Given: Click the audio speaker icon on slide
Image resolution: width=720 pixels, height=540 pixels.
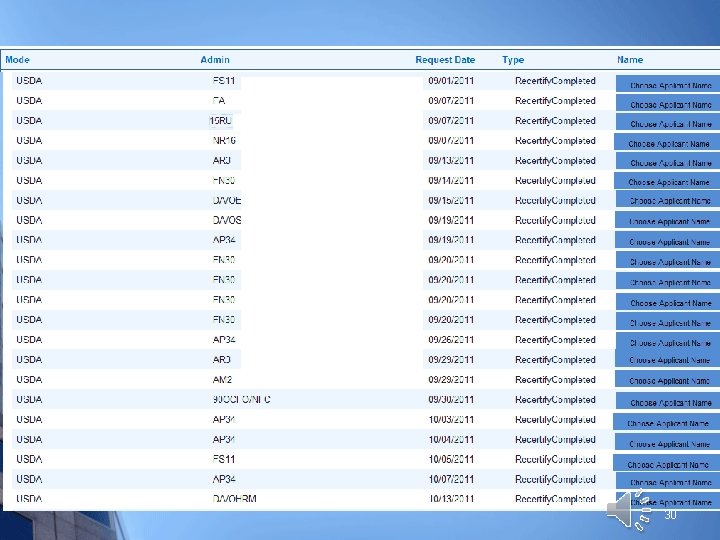Looking at the screenshot, I should [629, 510].
